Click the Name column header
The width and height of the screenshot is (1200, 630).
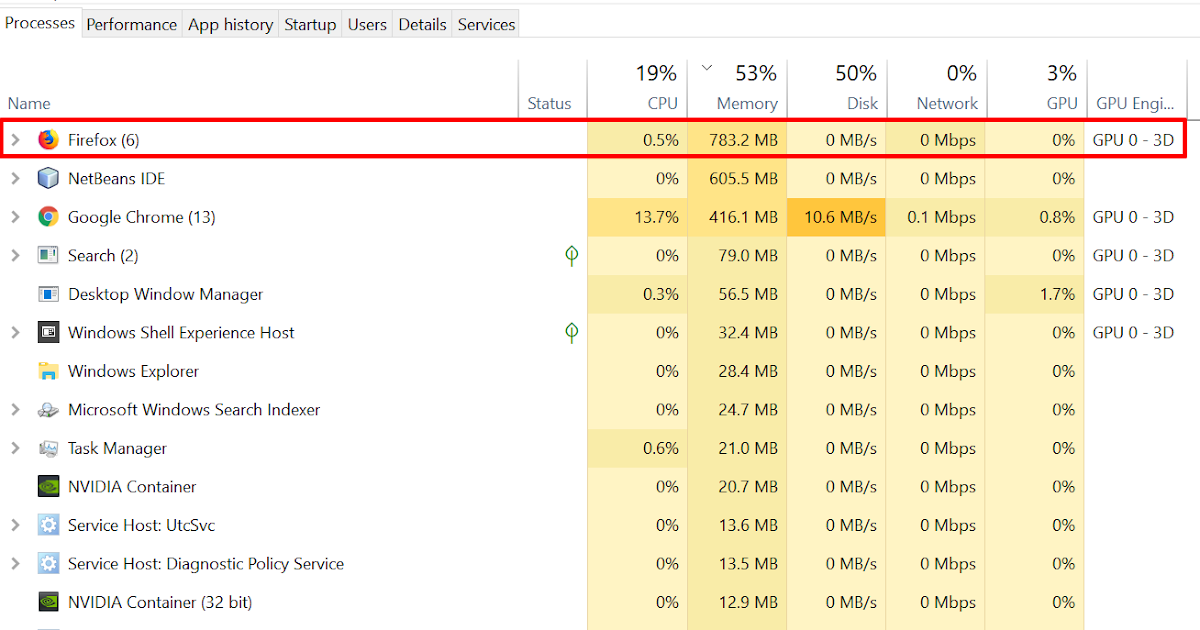pos(28,103)
